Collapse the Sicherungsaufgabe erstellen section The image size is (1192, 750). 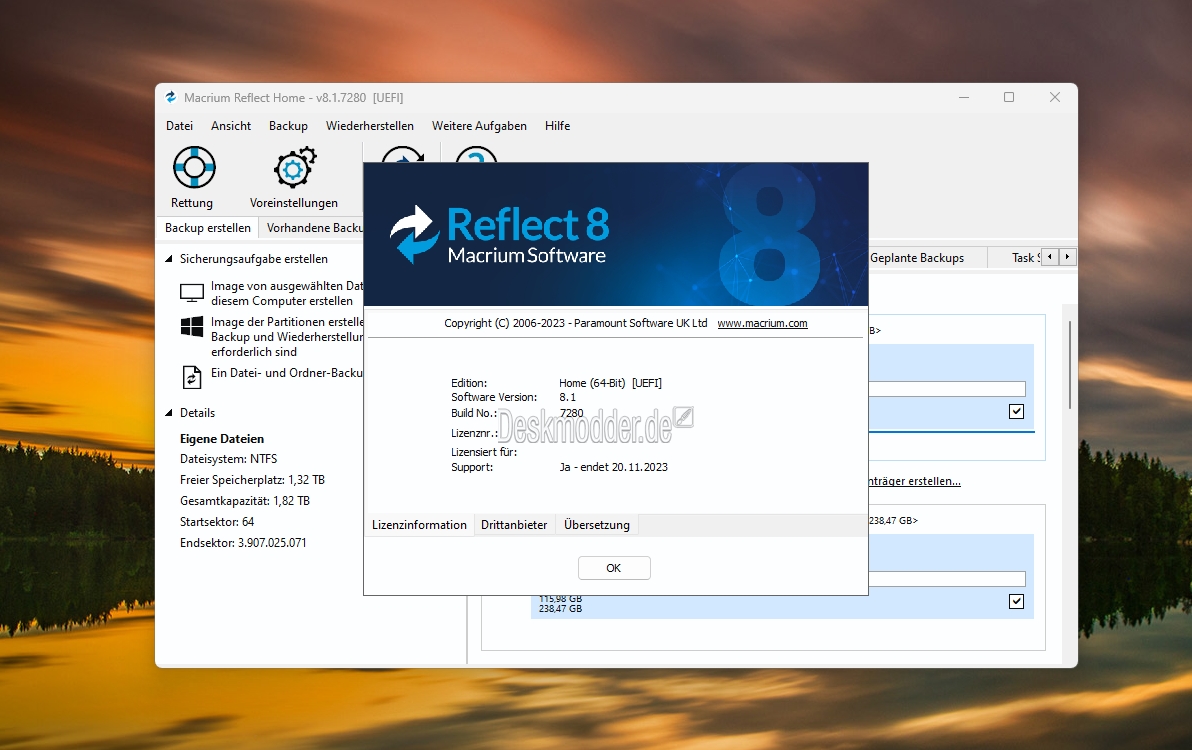169,259
